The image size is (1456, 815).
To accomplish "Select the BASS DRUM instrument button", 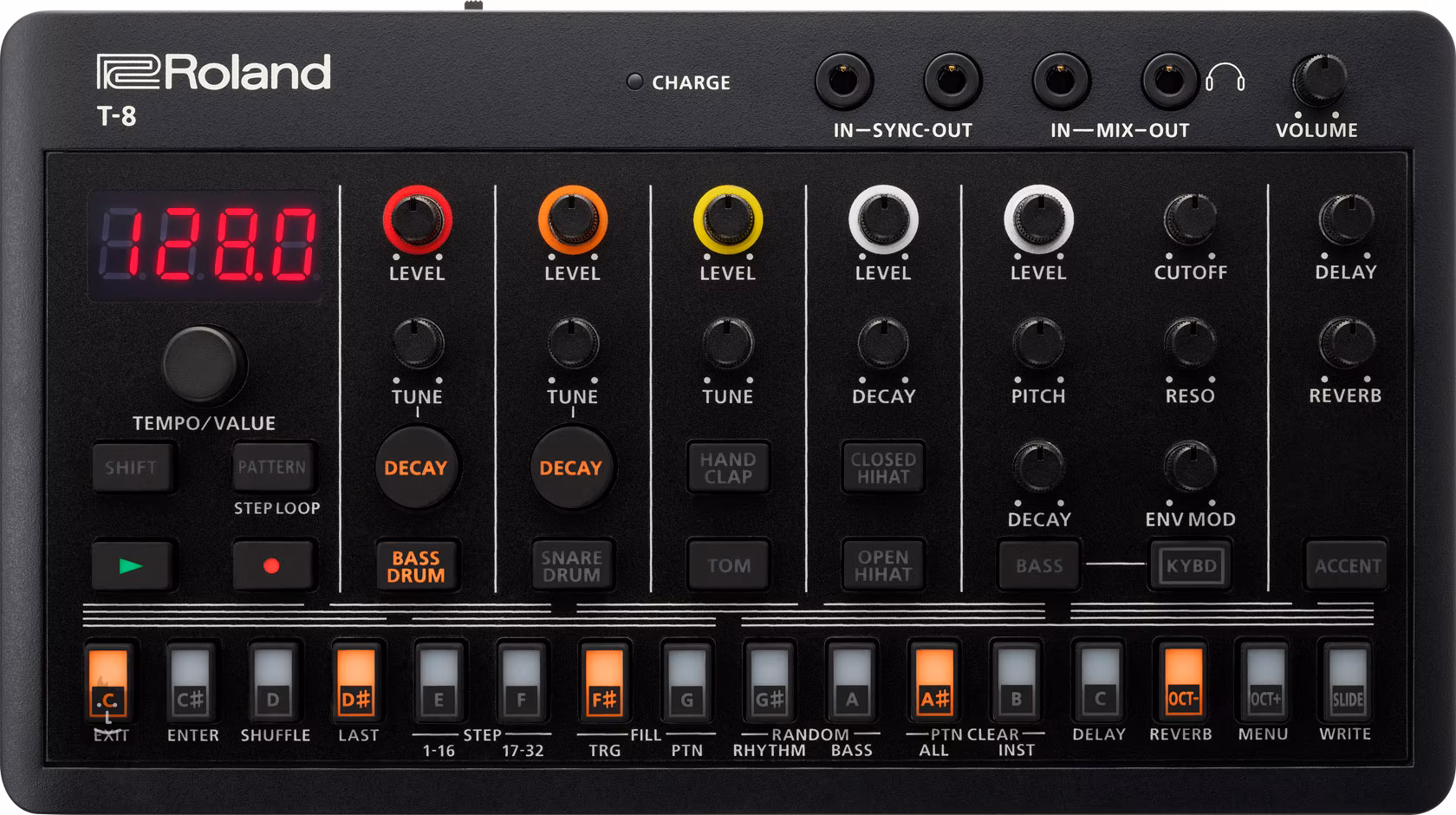I will click(x=416, y=566).
